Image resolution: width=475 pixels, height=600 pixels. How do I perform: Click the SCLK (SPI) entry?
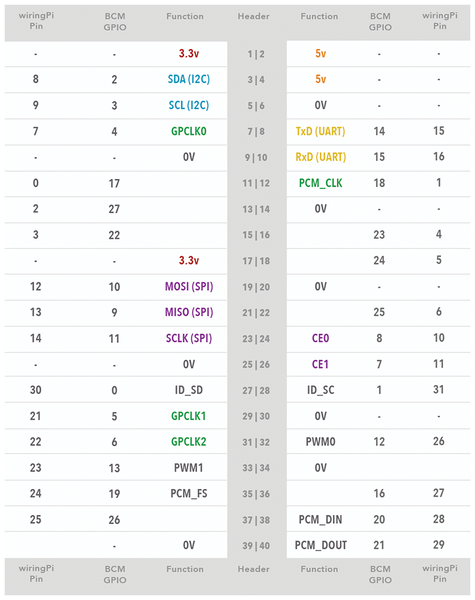click(x=189, y=338)
